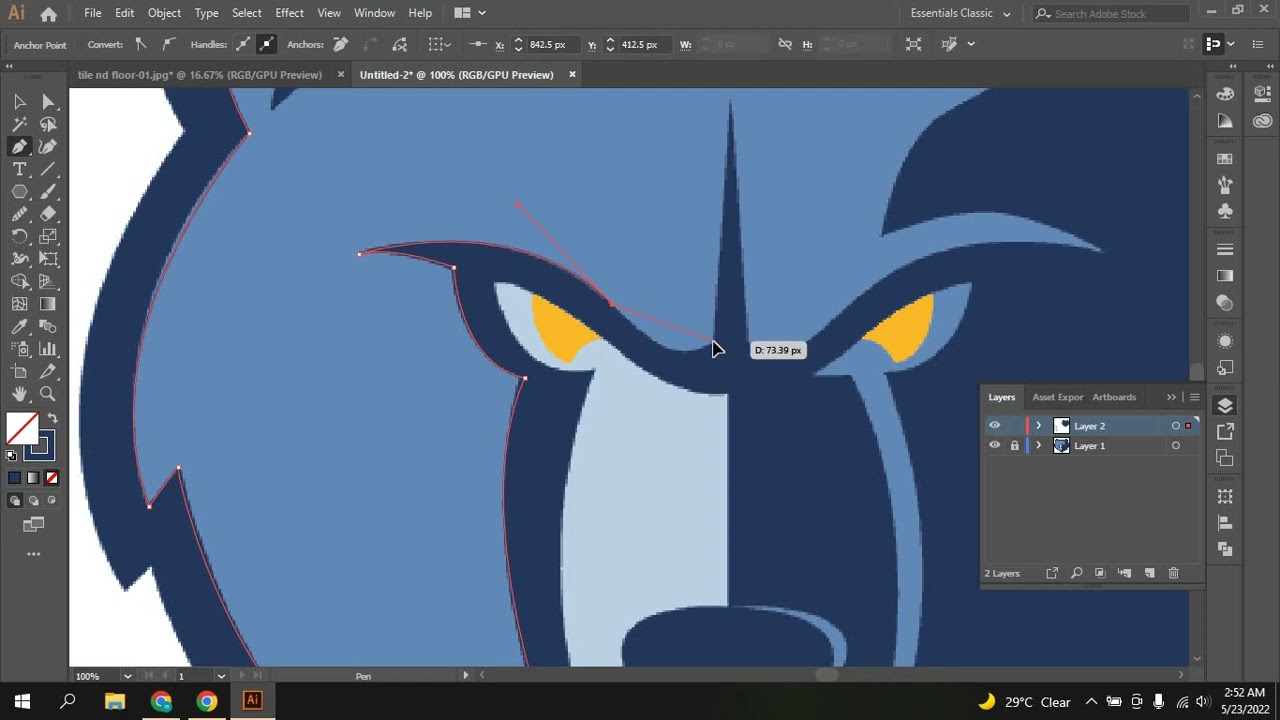The height and width of the screenshot is (720, 1280).
Task: Open the Color panel palette icon
Action: pos(1225,93)
